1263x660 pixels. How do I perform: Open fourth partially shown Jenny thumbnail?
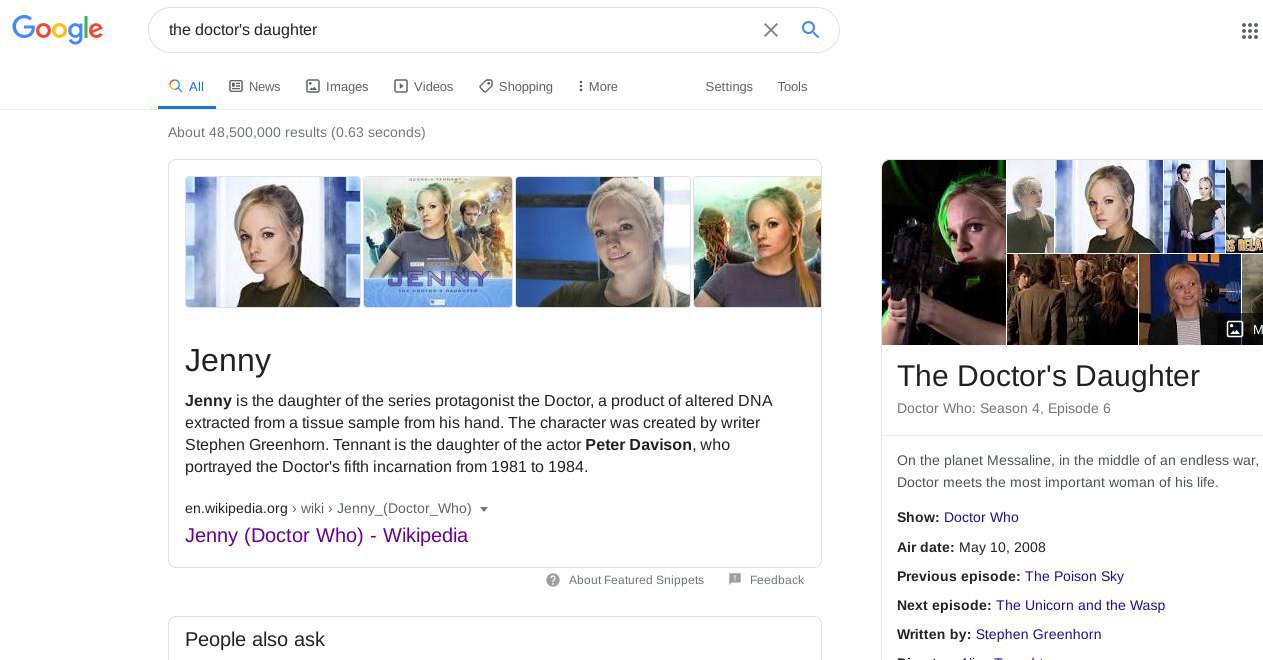[757, 242]
